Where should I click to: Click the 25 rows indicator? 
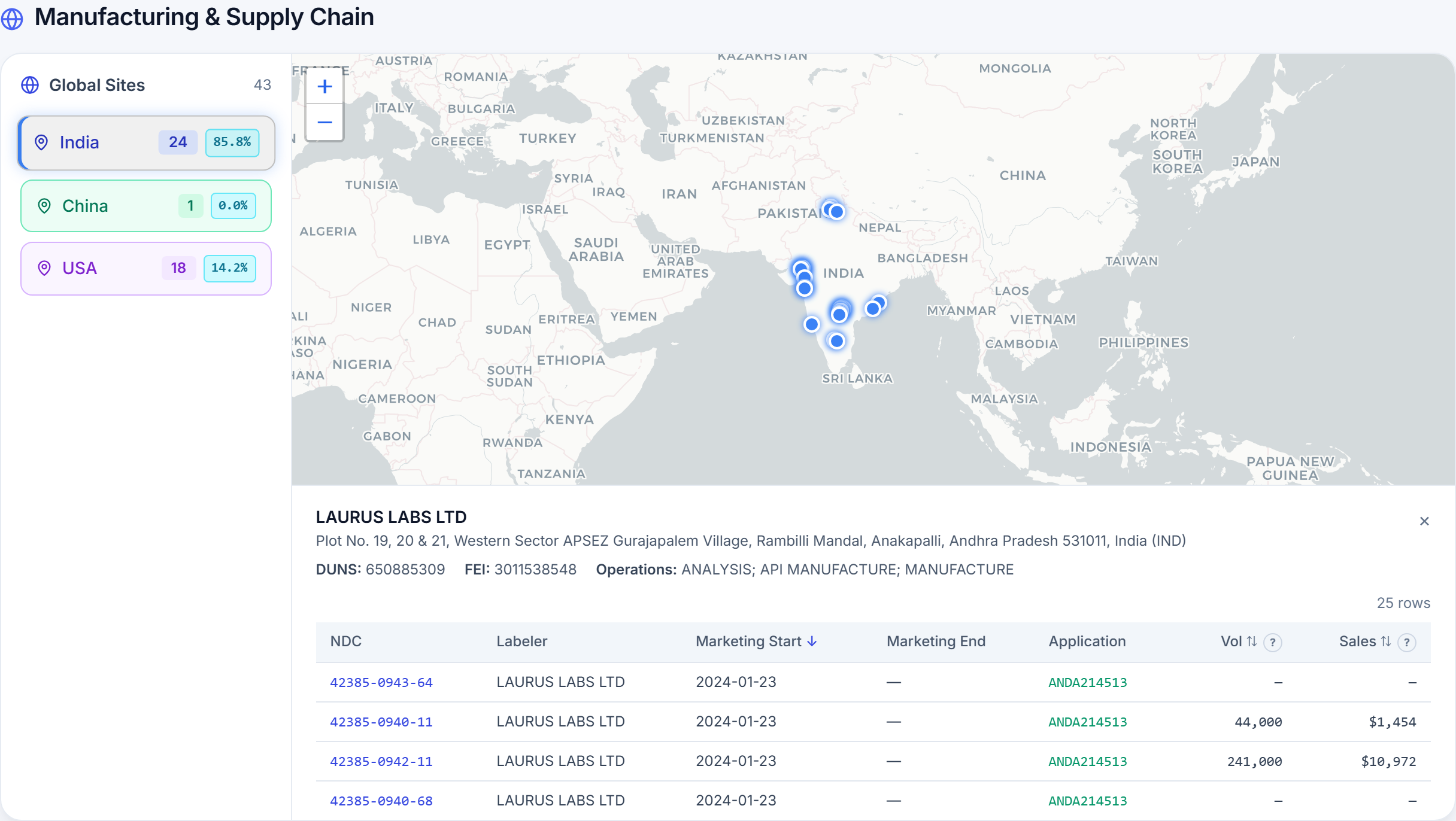pyautogui.click(x=1403, y=603)
